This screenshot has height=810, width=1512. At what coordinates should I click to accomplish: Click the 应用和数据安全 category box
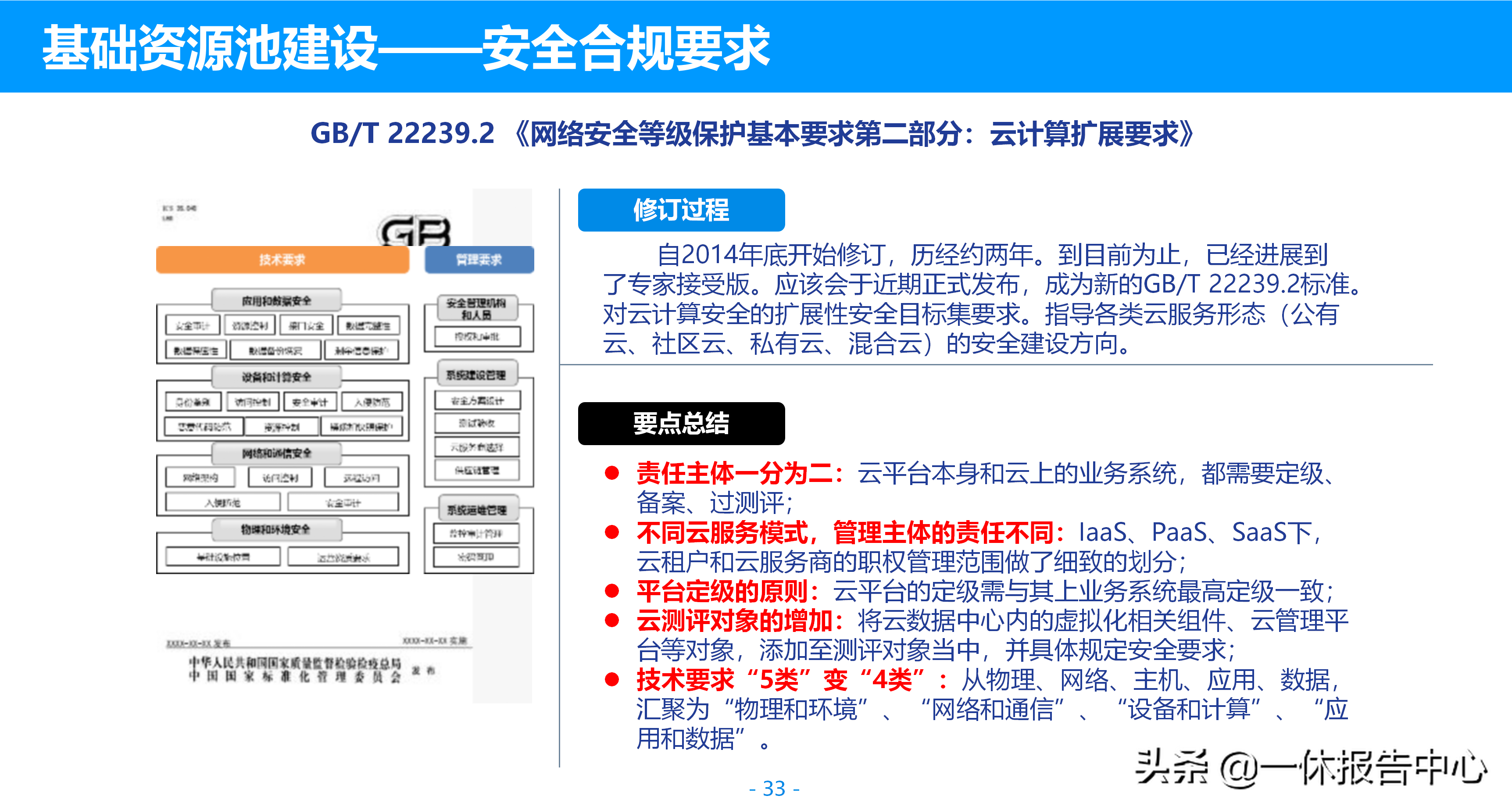coord(276,300)
